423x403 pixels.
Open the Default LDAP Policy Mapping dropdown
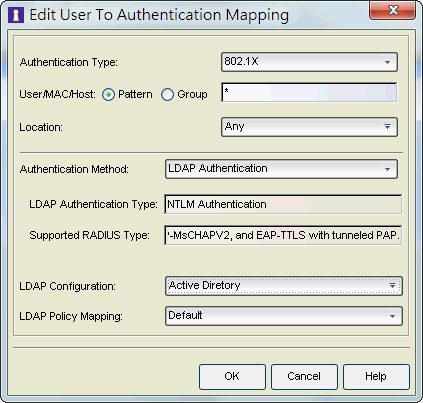coord(284,316)
